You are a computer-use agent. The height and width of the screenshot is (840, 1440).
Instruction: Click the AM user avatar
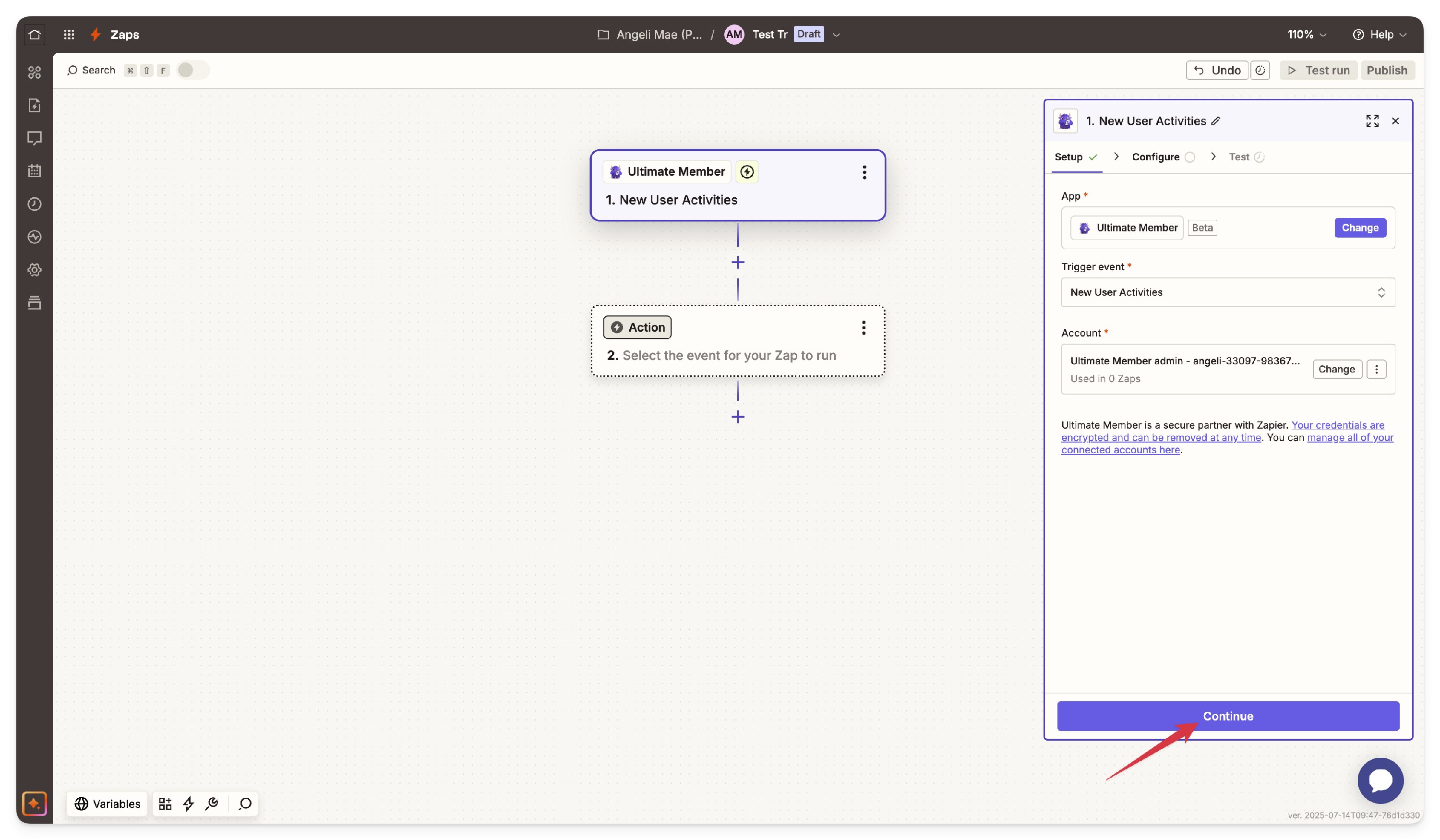(734, 34)
